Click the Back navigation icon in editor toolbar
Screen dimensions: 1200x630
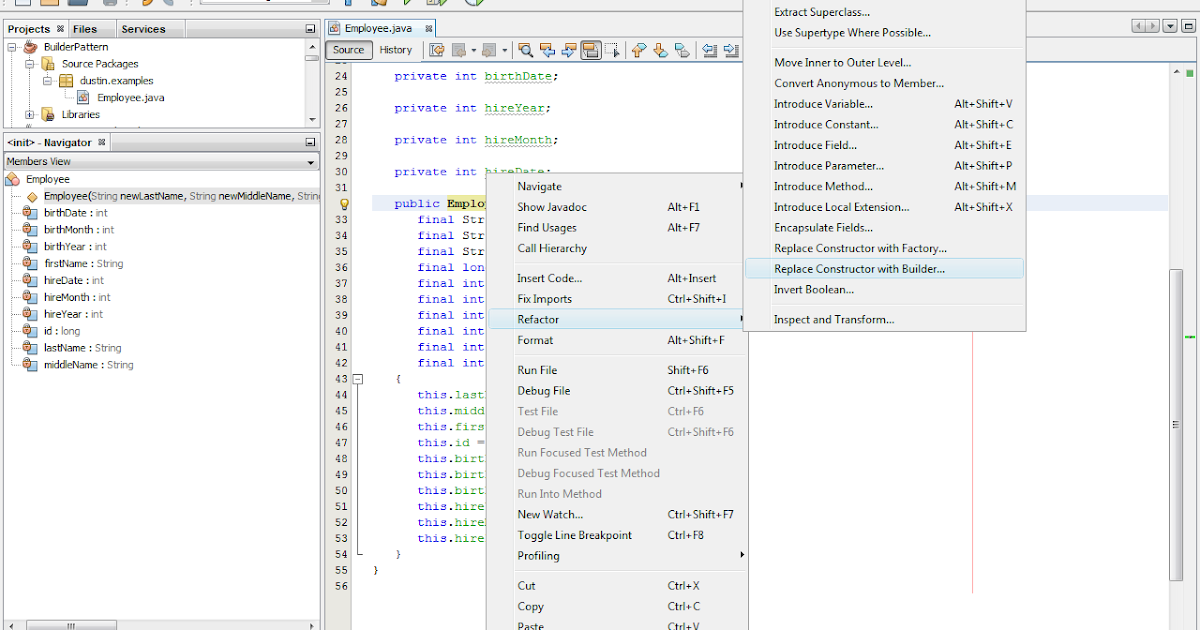coord(458,50)
